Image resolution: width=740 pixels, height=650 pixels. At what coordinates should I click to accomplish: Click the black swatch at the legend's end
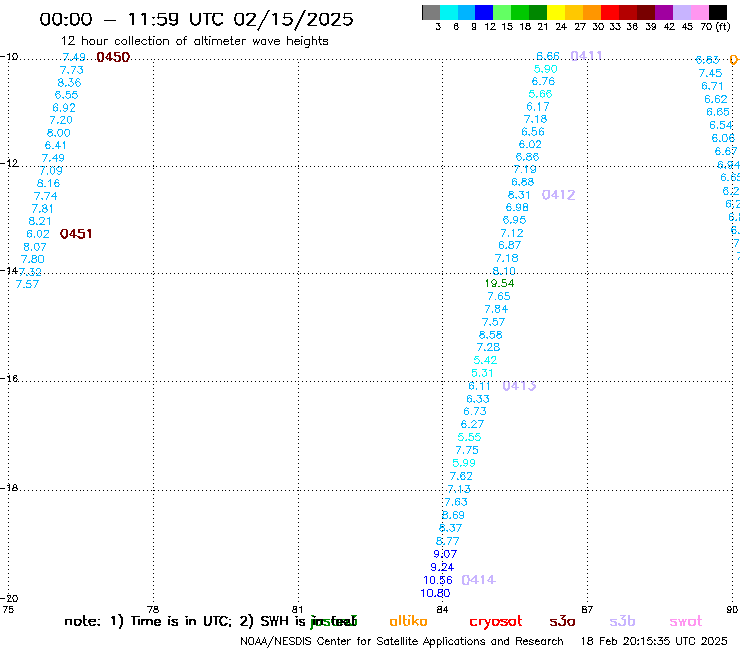[718, 12]
